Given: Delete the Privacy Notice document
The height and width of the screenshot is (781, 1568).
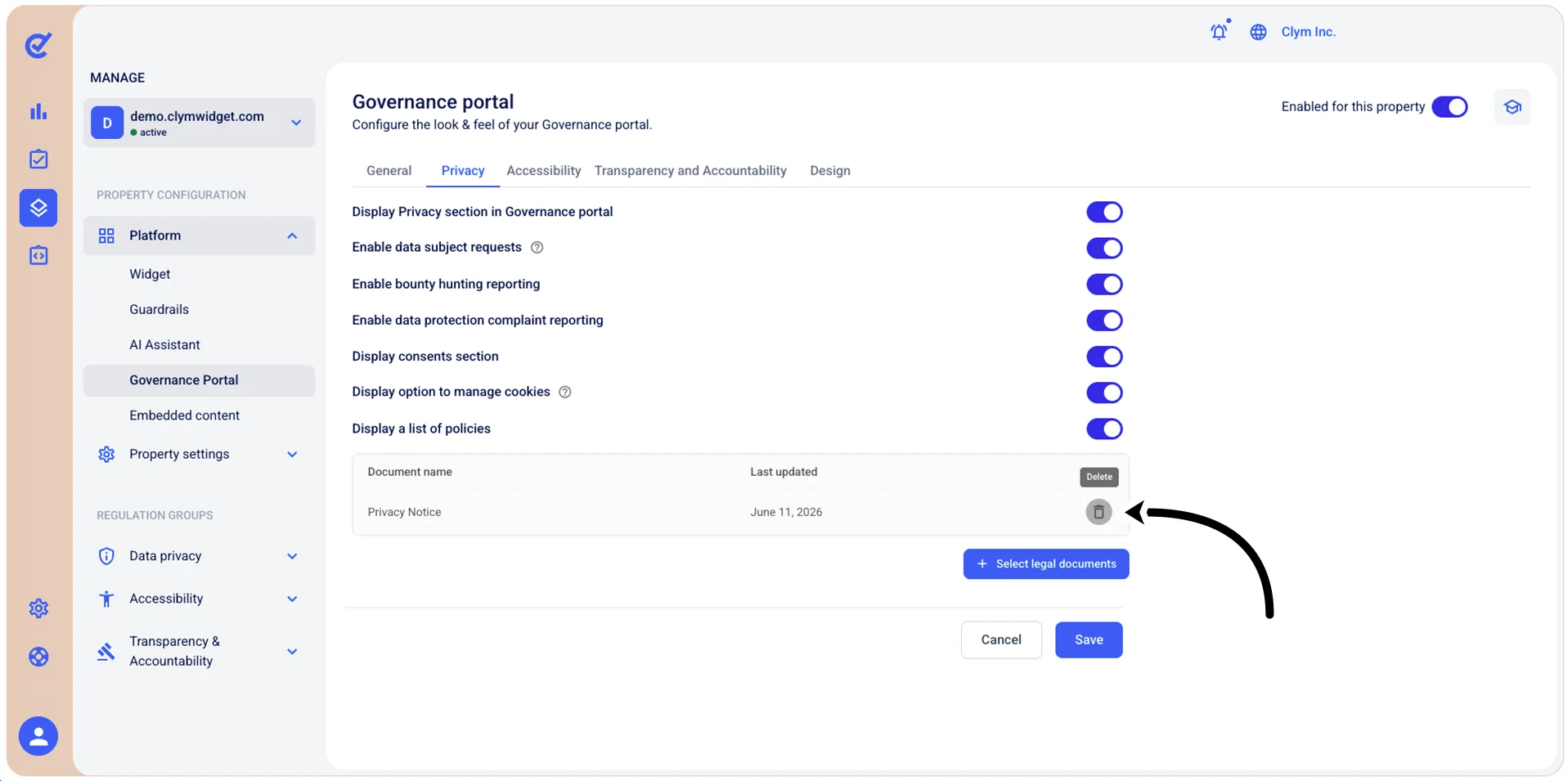Looking at the screenshot, I should click(1098, 512).
